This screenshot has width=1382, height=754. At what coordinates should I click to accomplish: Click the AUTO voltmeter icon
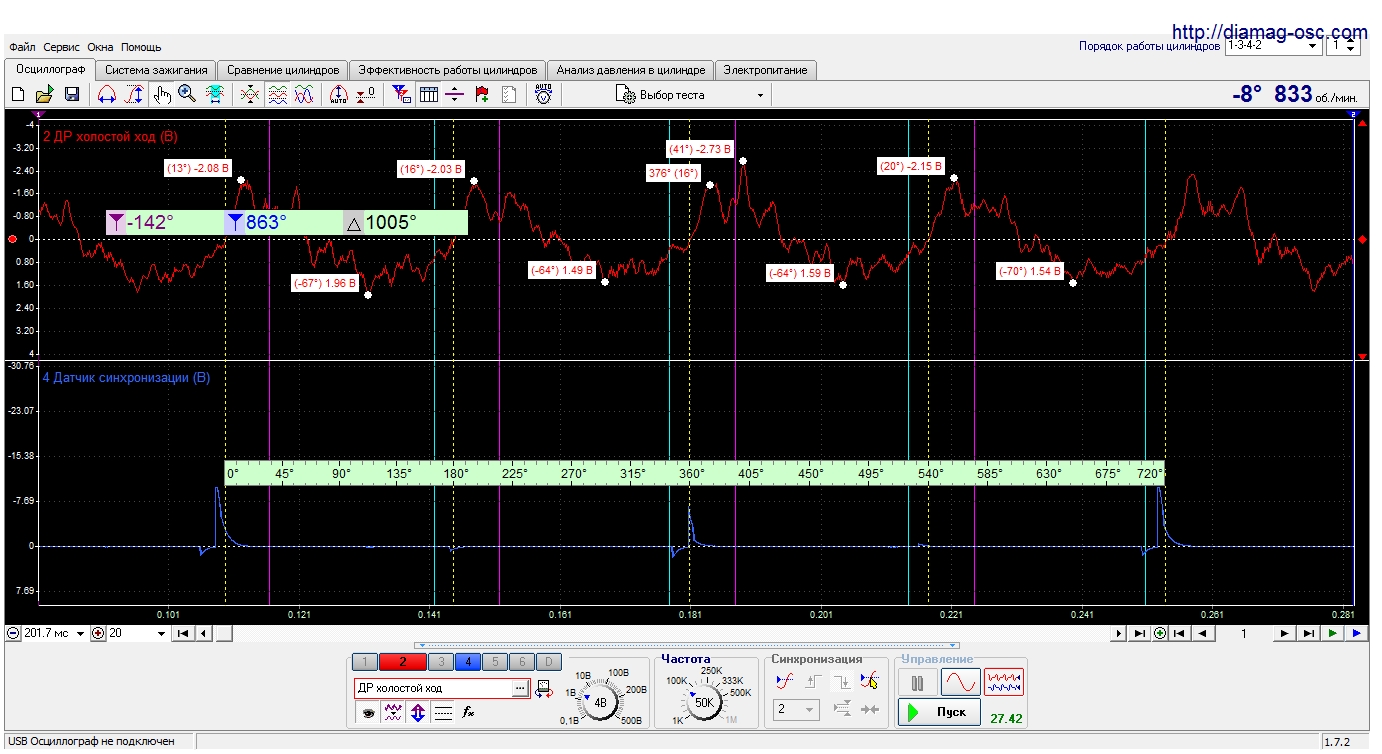(543, 94)
